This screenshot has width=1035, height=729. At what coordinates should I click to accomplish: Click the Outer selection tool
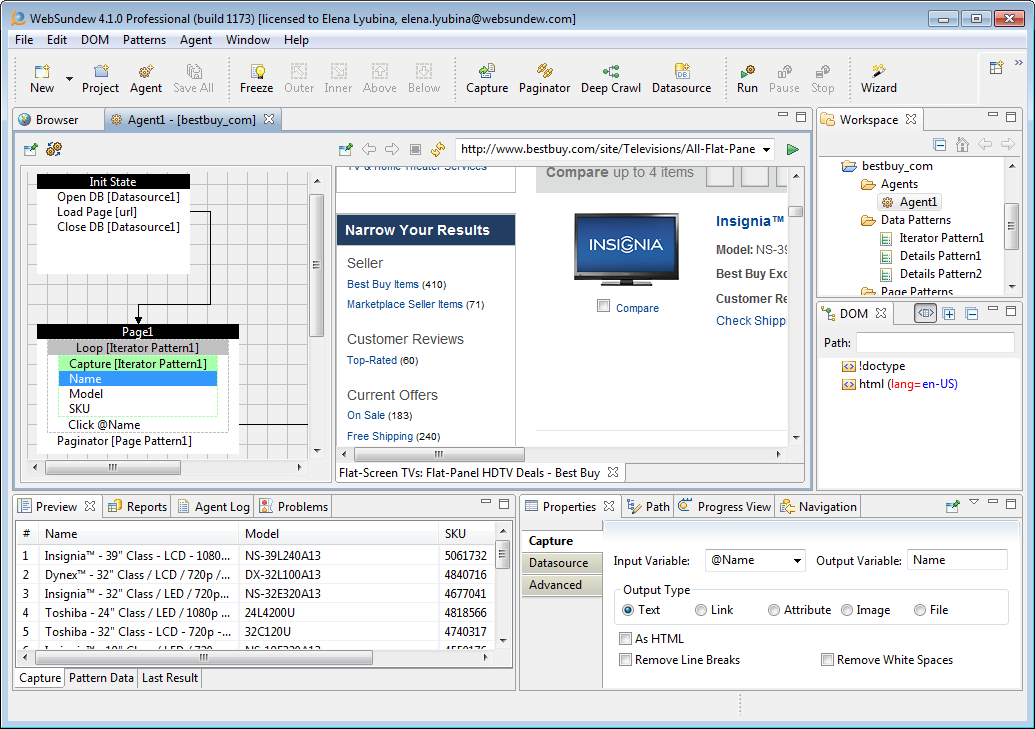click(x=299, y=79)
